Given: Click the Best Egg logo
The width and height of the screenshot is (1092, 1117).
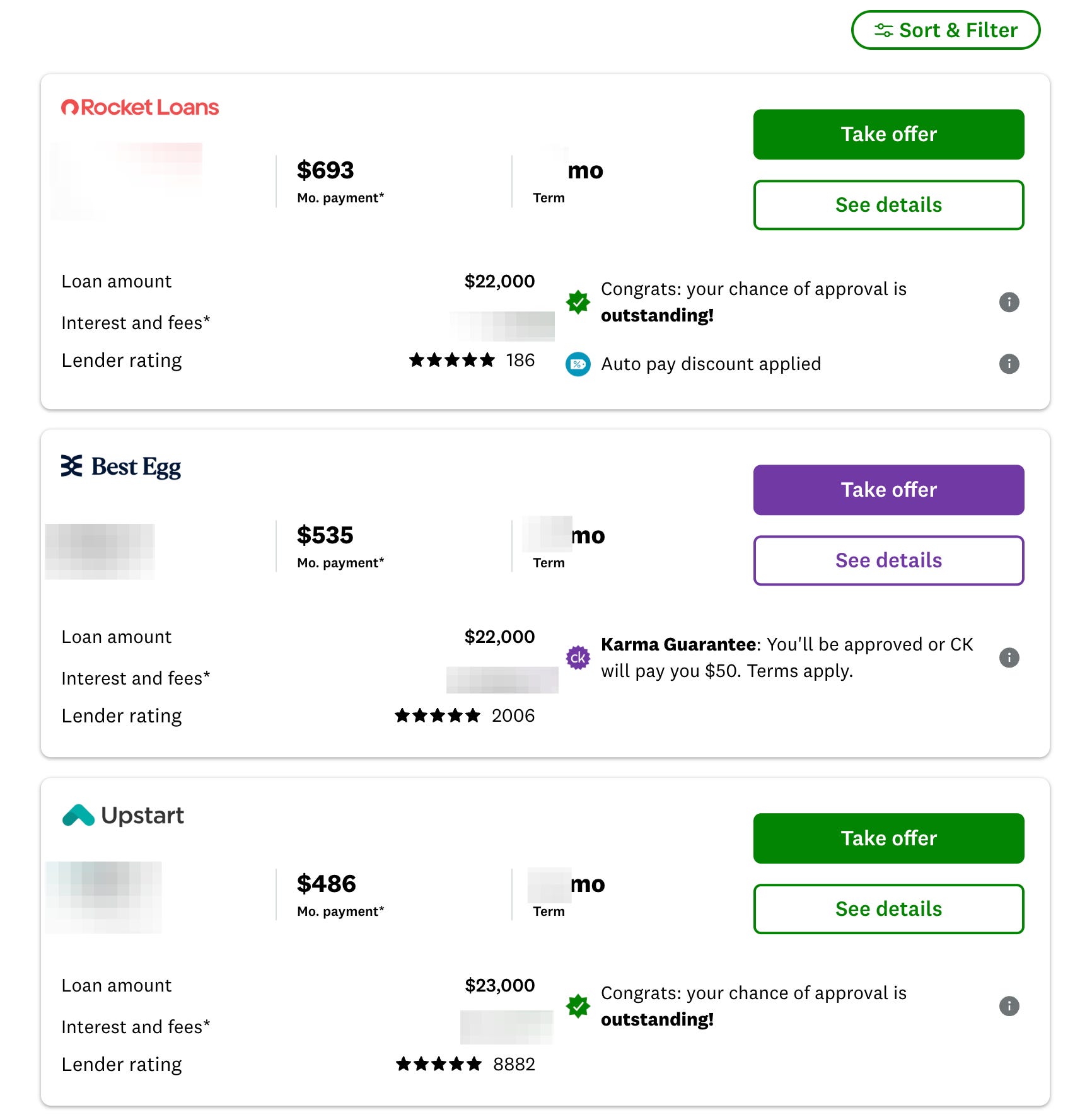Looking at the screenshot, I should tap(121, 467).
